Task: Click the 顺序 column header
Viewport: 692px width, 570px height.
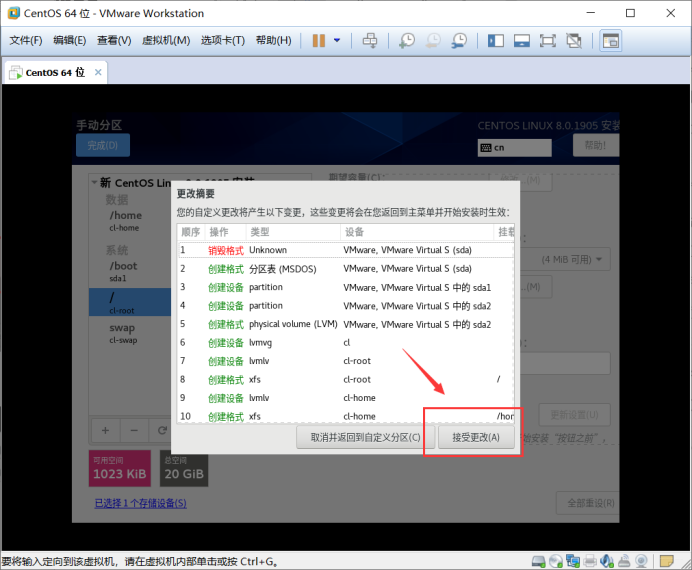Action: (191, 232)
